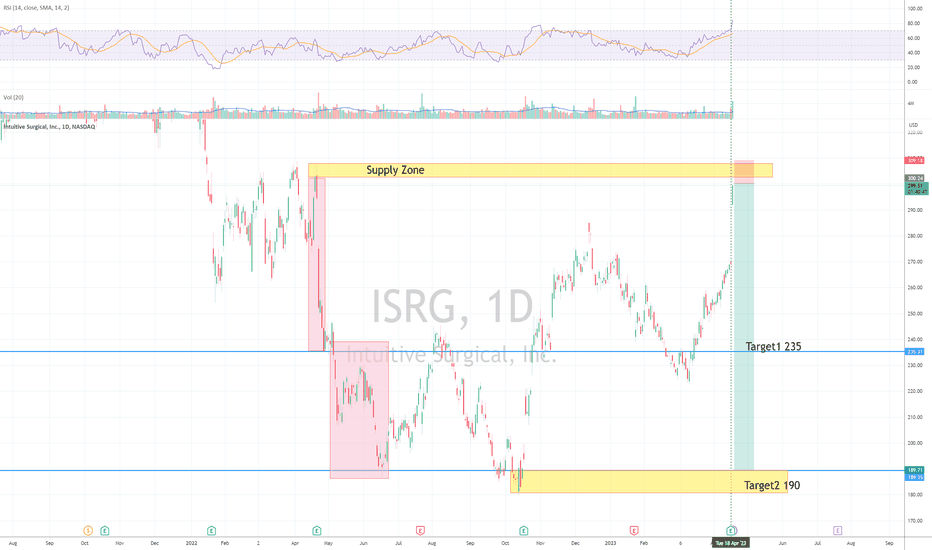
Task: Click the USD currency label on price axis
Action: coord(914,125)
